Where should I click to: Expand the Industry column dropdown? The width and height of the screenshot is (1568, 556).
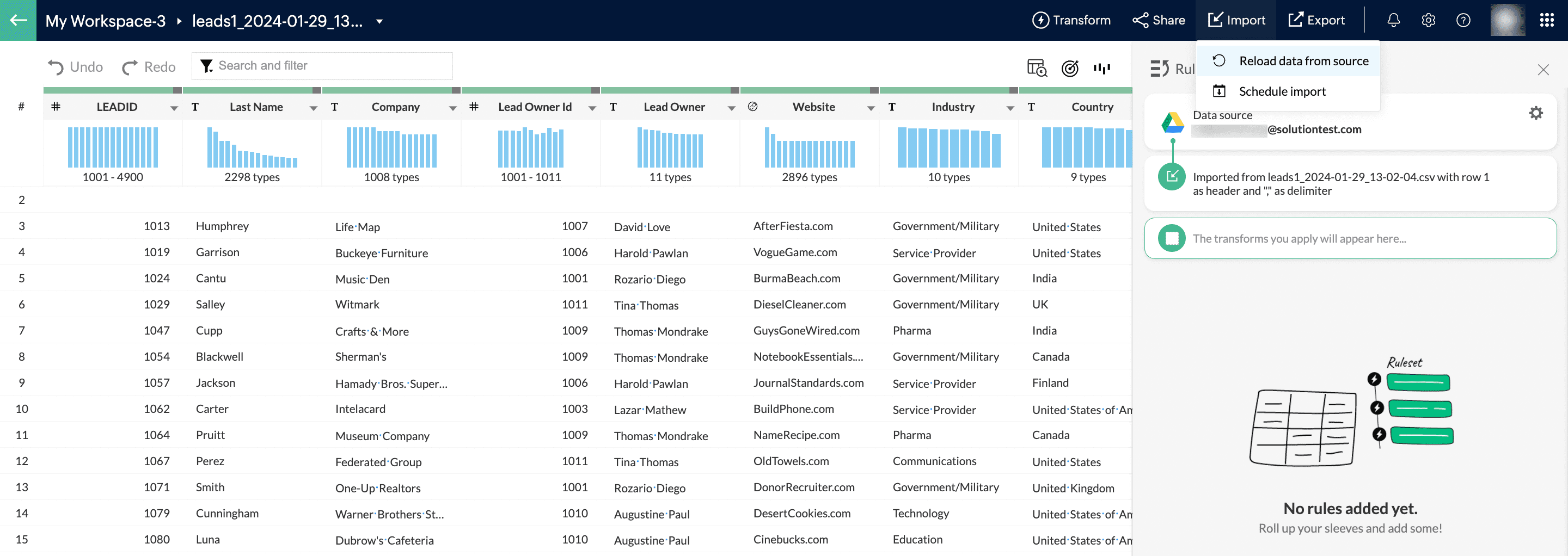[x=1010, y=108]
